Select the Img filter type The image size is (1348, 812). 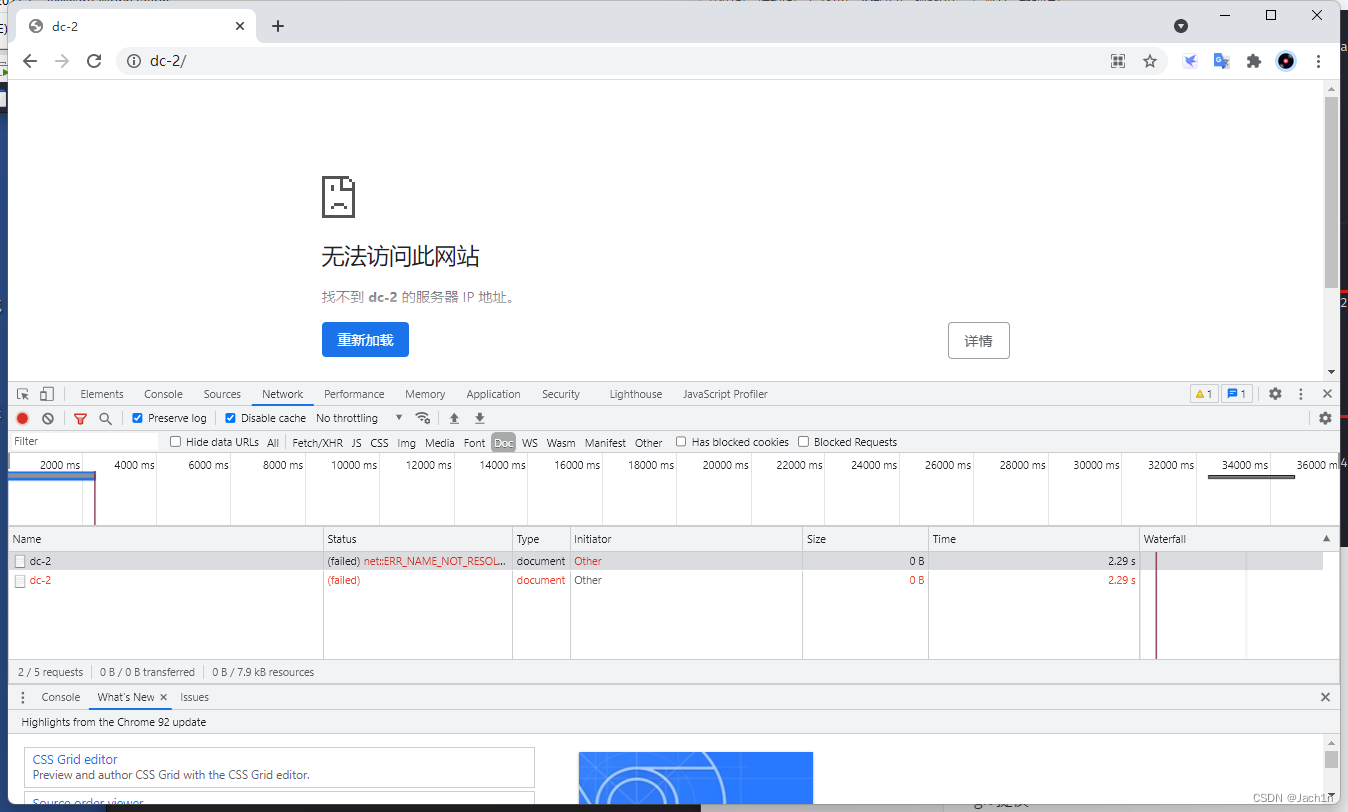pos(406,442)
